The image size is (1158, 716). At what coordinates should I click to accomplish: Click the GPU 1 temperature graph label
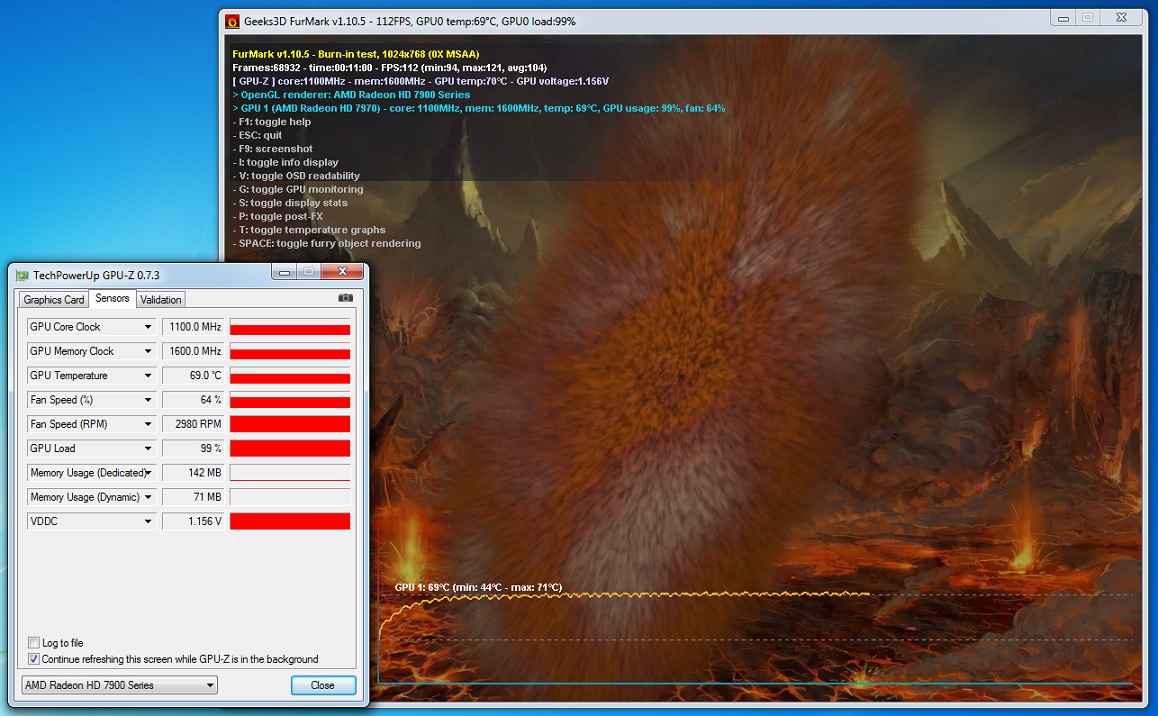pos(479,588)
